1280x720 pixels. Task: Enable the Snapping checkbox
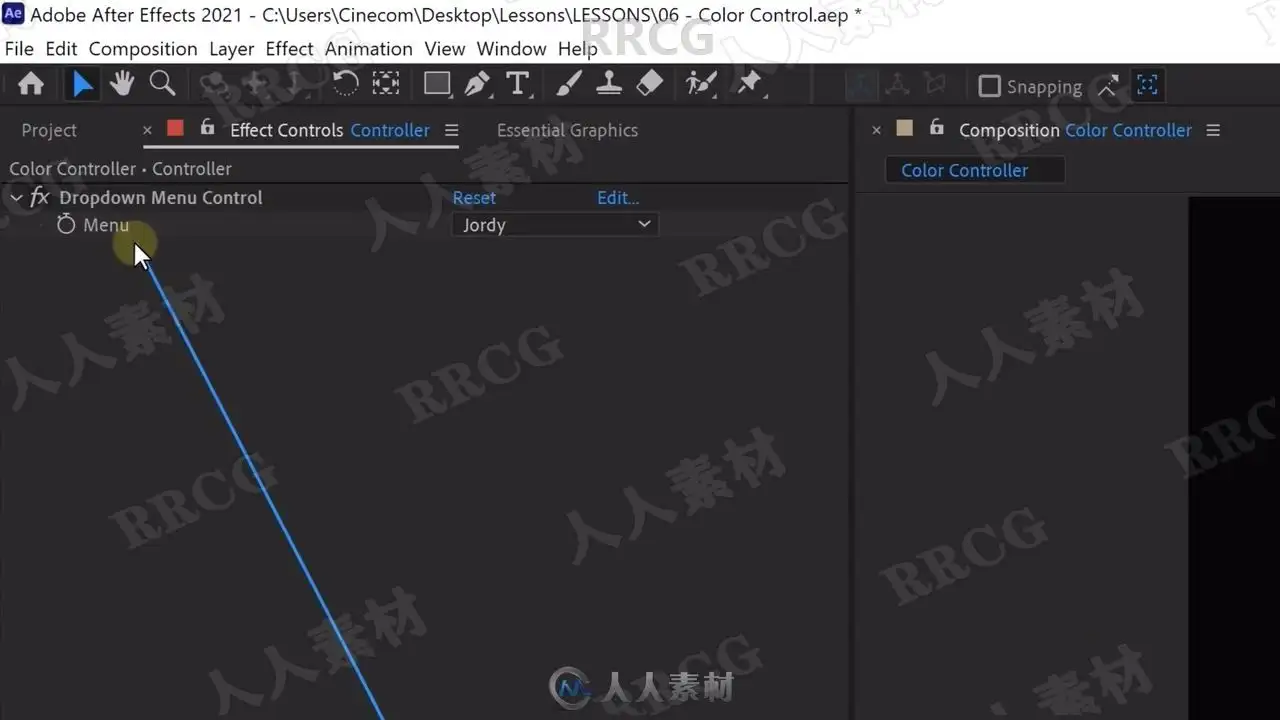click(989, 87)
